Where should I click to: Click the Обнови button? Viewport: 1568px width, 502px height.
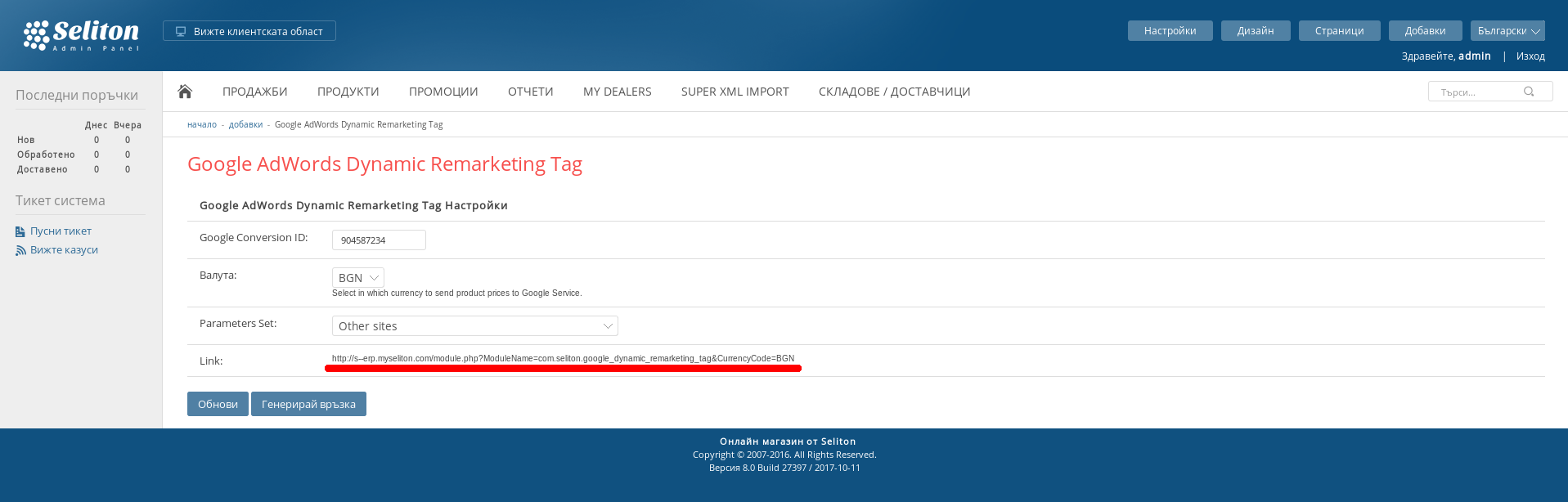point(218,404)
